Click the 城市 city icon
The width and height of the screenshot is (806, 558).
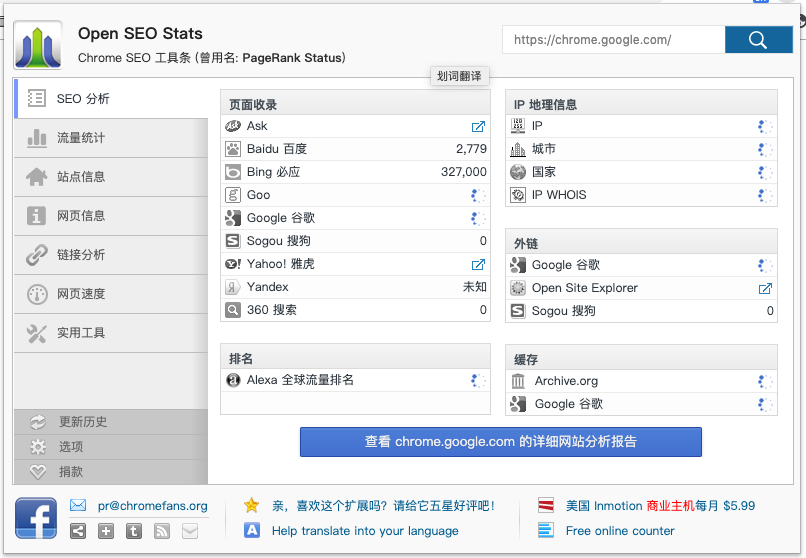point(518,149)
